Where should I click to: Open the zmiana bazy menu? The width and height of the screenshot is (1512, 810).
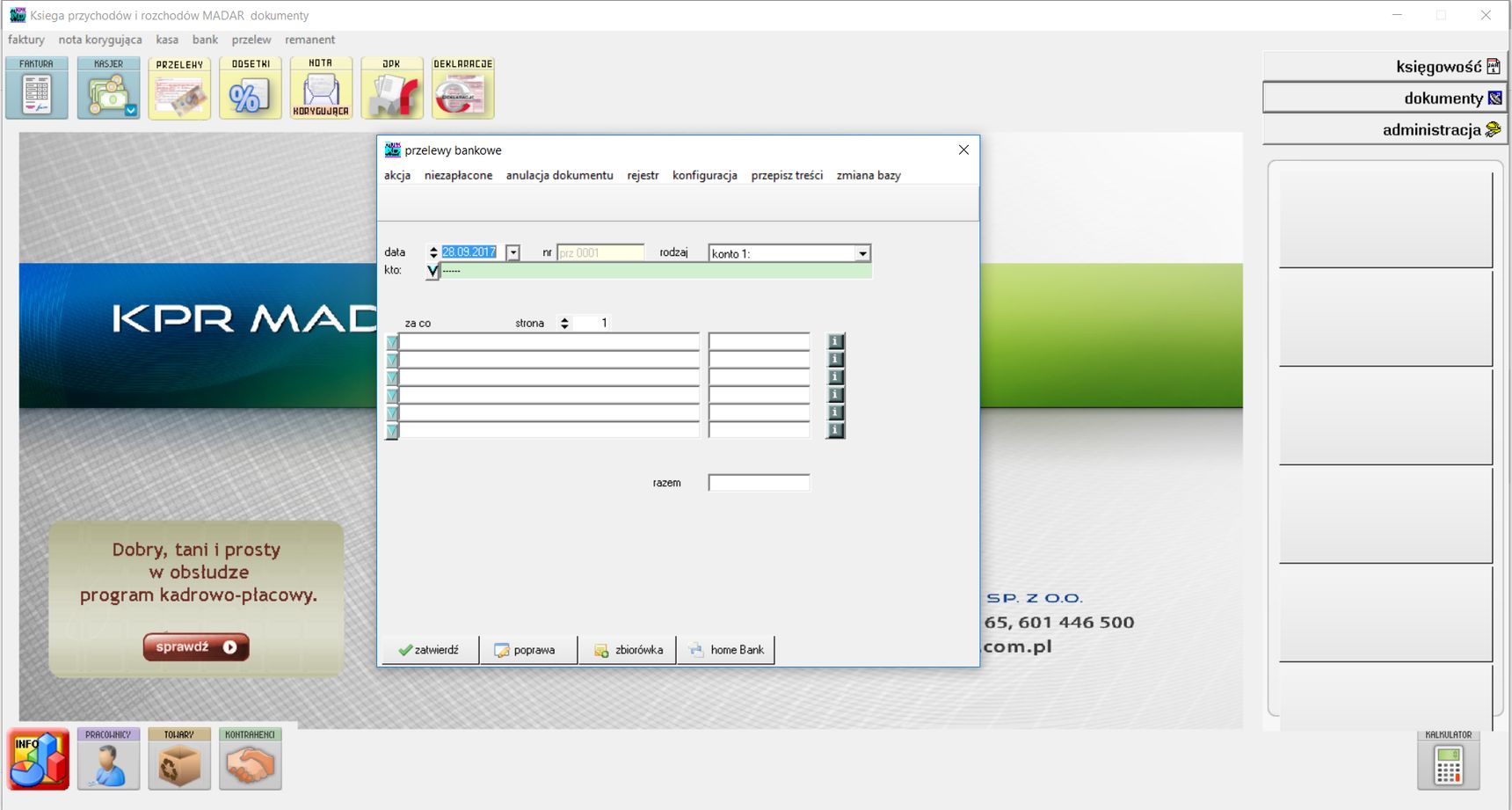869,175
